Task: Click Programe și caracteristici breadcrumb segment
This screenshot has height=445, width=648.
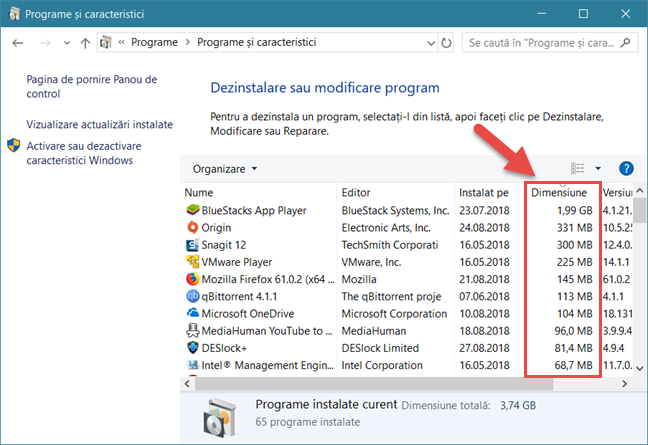Action: pos(257,42)
